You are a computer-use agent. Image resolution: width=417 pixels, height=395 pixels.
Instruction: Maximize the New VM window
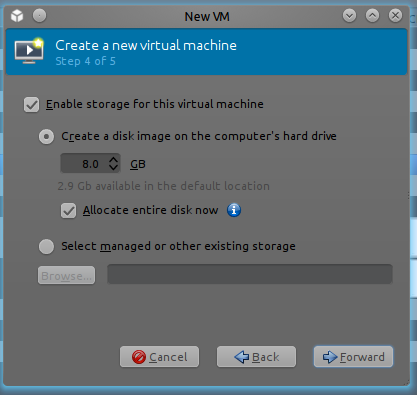coord(372,16)
